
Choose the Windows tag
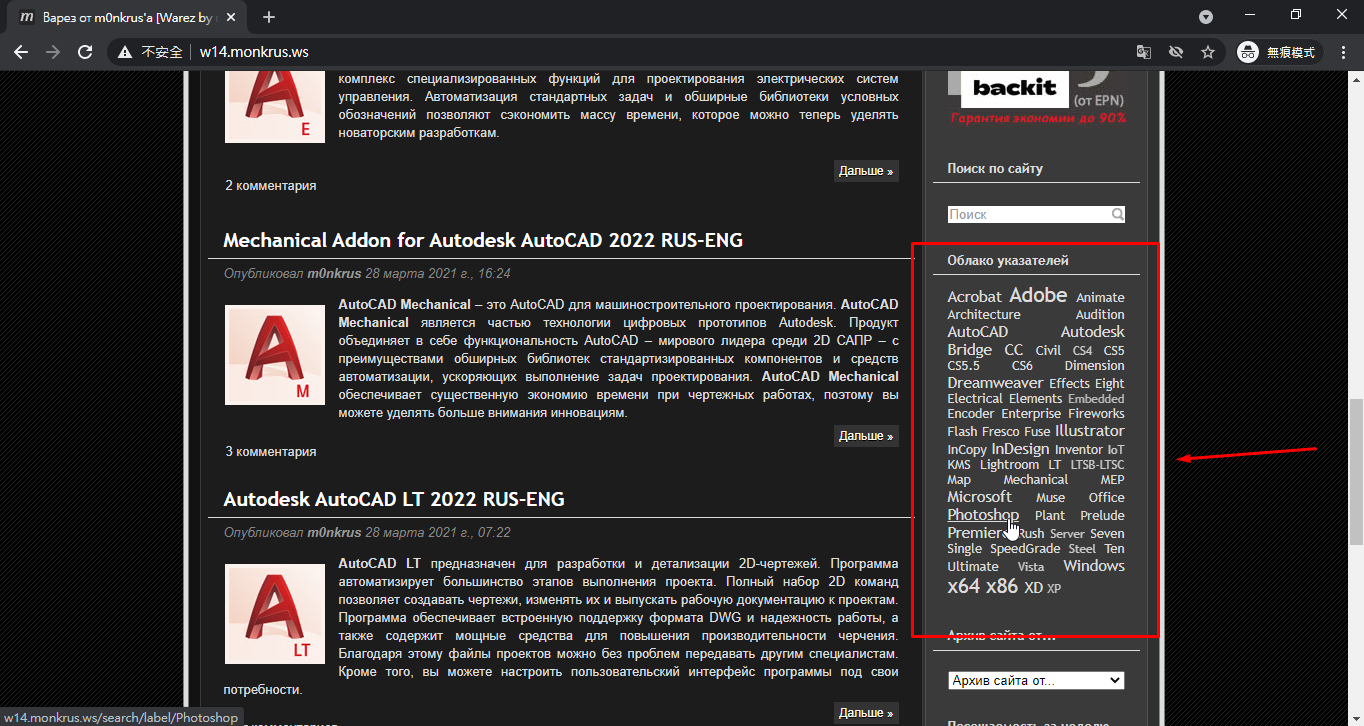click(x=1094, y=566)
